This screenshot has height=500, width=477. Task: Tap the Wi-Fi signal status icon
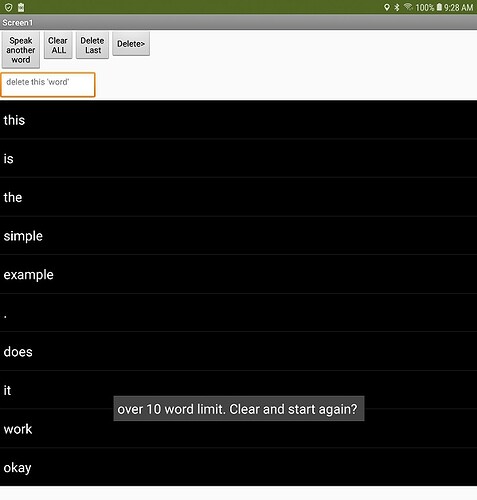pos(408,7)
